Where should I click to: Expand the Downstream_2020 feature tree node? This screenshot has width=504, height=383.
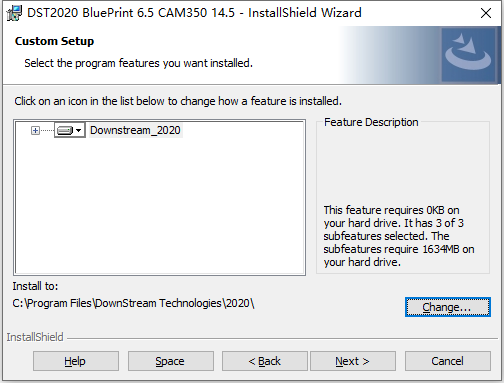[x=35, y=130]
